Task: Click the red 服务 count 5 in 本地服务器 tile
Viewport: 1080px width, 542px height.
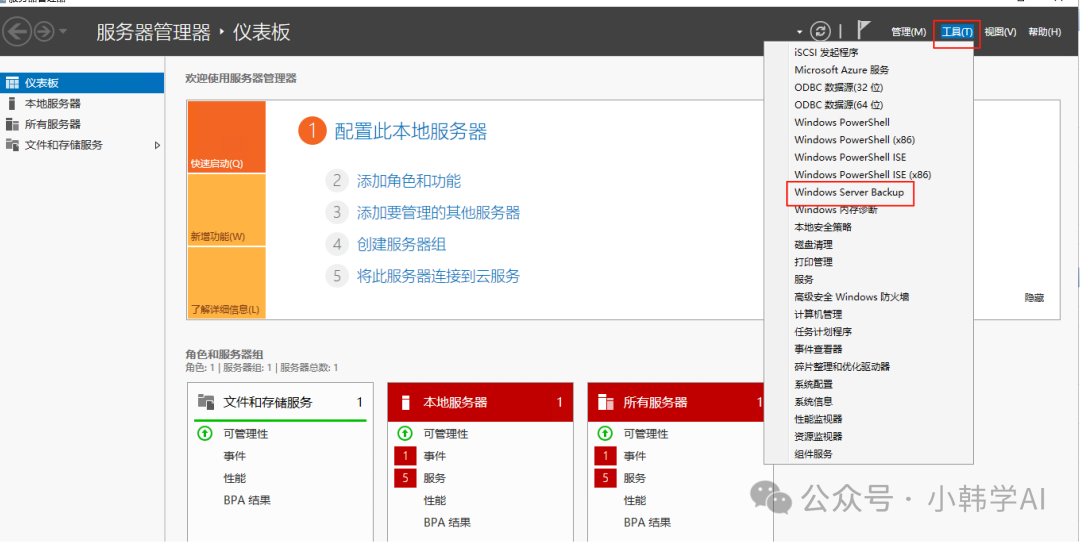Action: pyautogui.click(x=405, y=478)
